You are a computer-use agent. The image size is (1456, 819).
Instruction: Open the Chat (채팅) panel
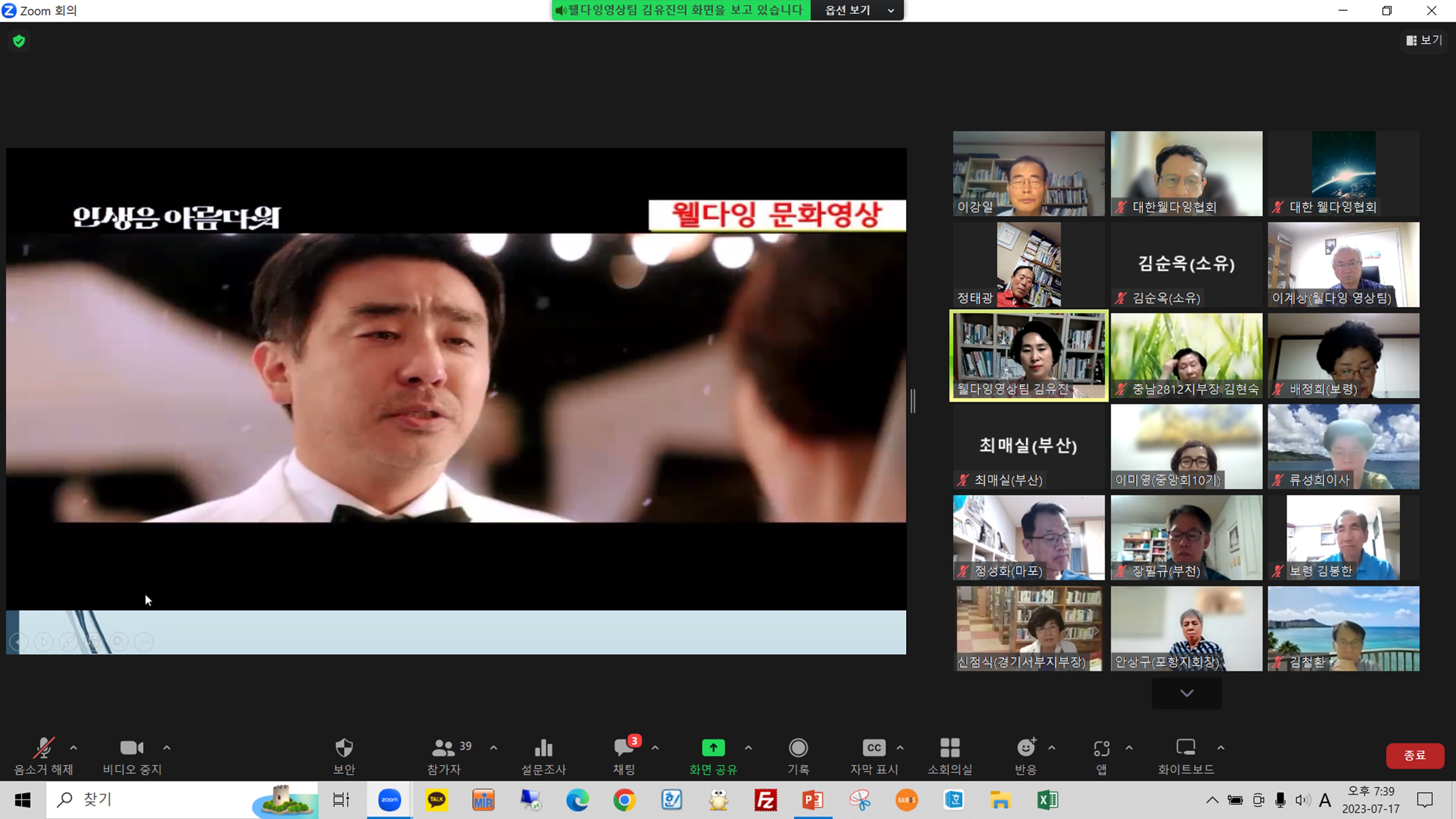point(624,748)
